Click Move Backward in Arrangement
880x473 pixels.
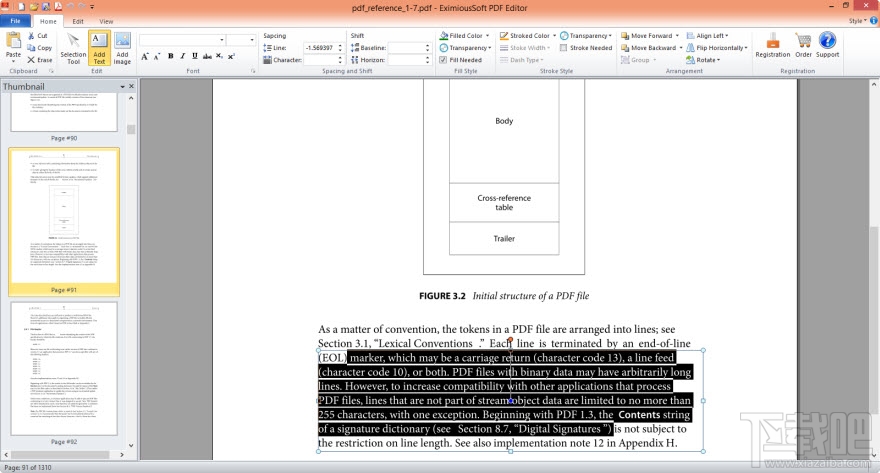(x=652, y=48)
